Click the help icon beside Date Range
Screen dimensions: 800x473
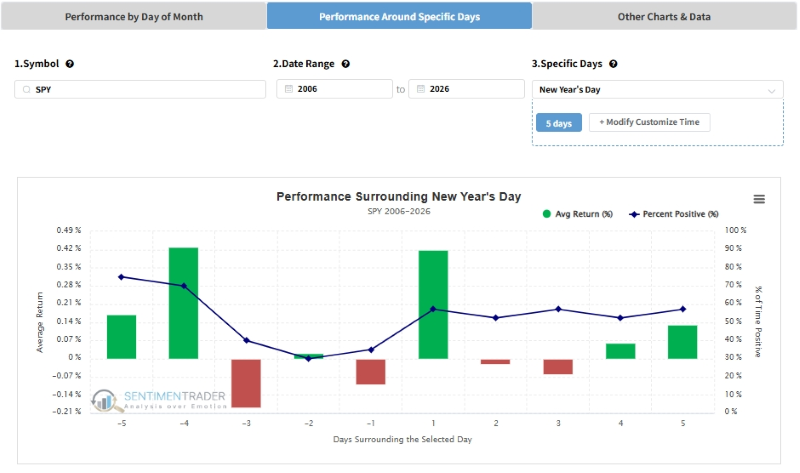(x=345, y=64)
